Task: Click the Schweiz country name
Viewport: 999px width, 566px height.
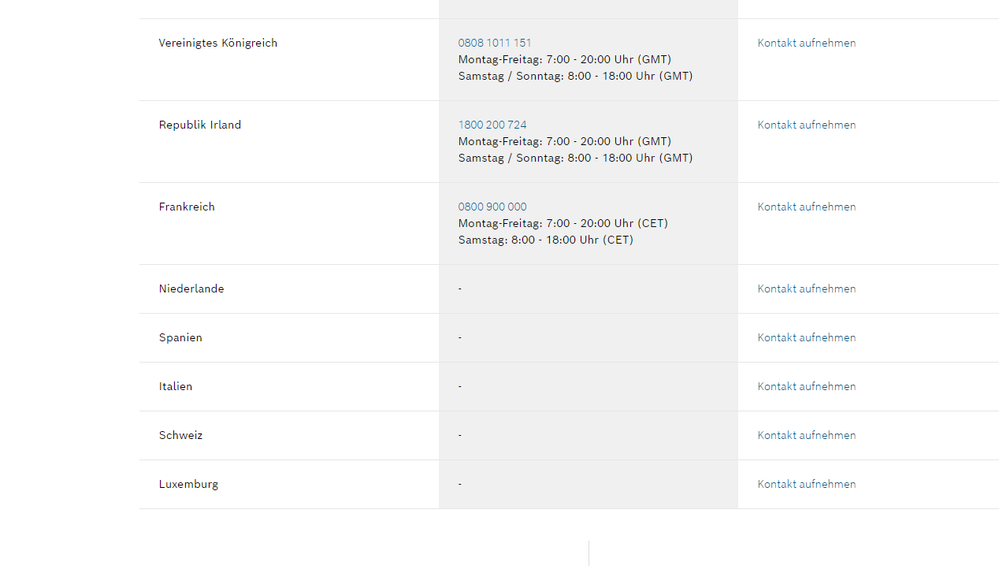Action: tap(180, 435)
